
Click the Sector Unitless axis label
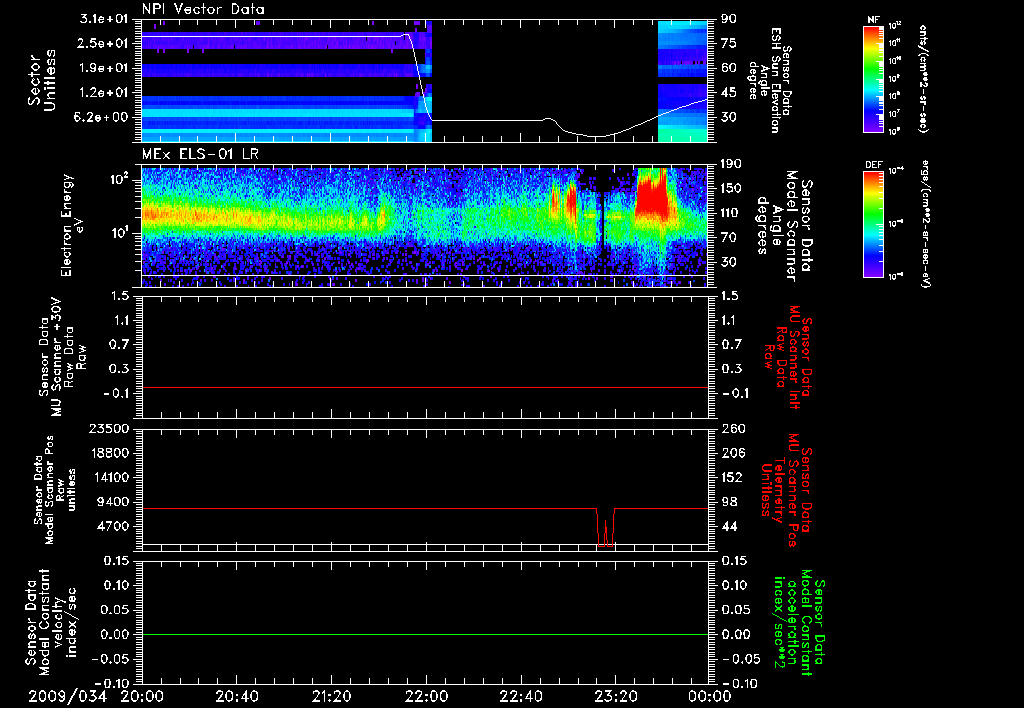43,80
